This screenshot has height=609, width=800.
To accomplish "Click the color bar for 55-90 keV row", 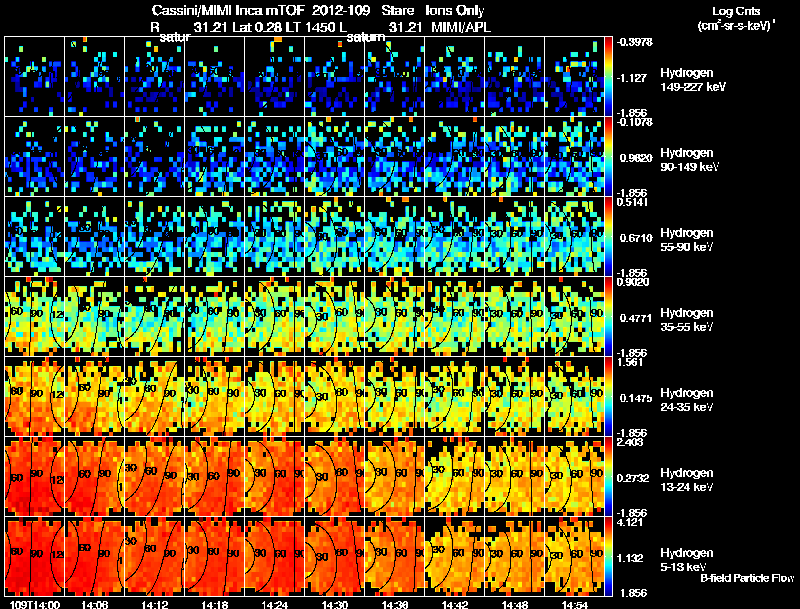I will [x=608, y=236].
